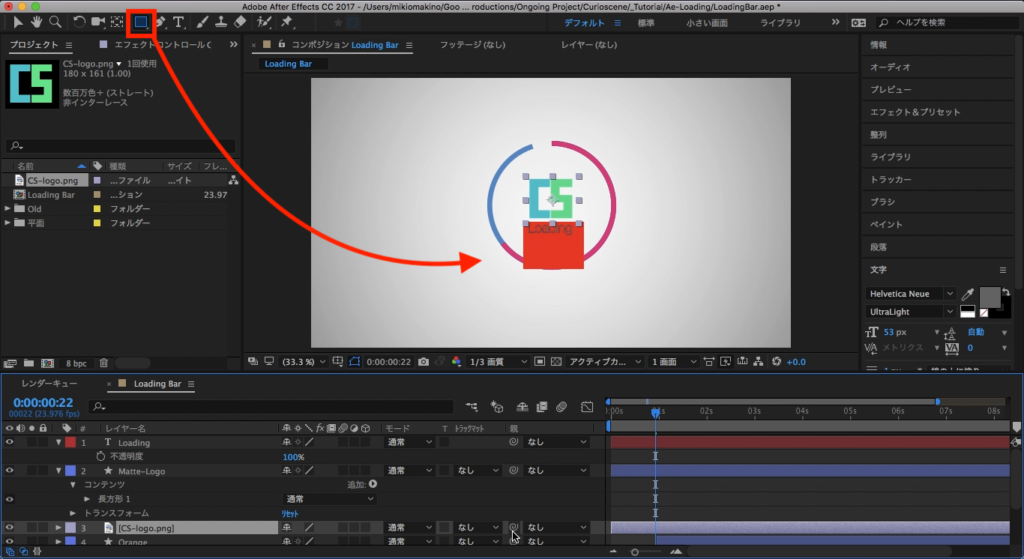Select the Puppet Pin tool
Image resolution: width=1024 pixels, height=559 pixels.
pyautogui.click(x=287, y=21)
